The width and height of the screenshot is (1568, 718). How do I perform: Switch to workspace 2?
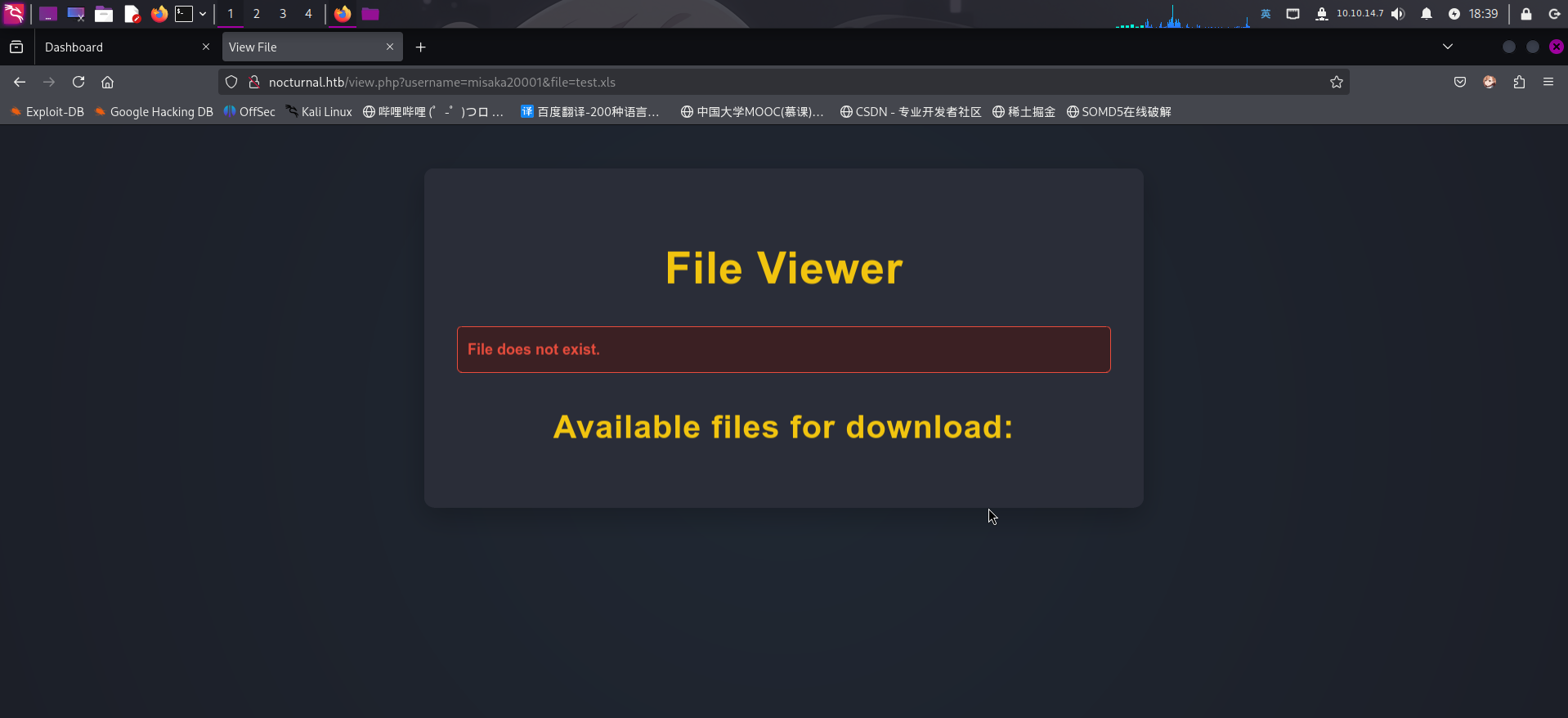point(257,14)
